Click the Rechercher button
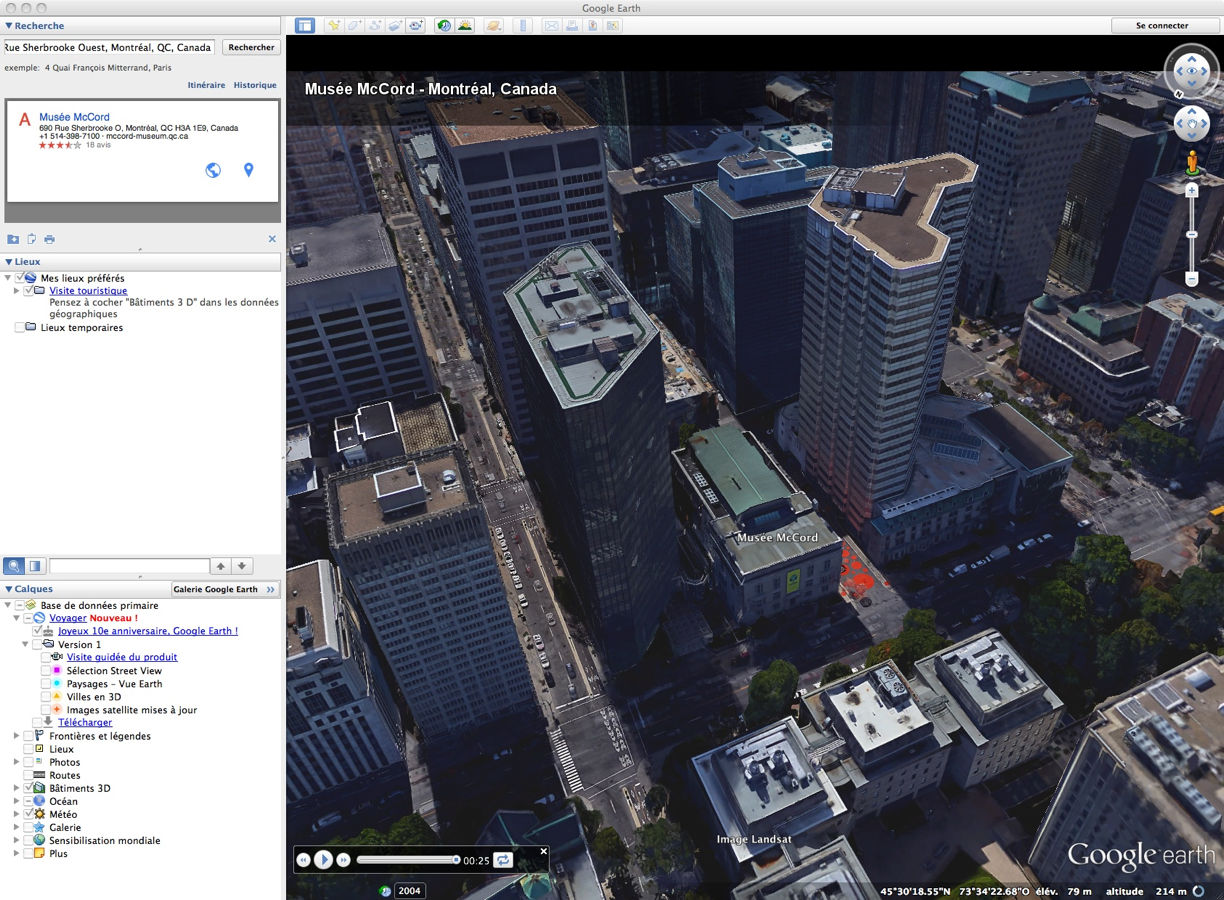The height and width of the screenshot is (900, 1224). pos(251,47)
